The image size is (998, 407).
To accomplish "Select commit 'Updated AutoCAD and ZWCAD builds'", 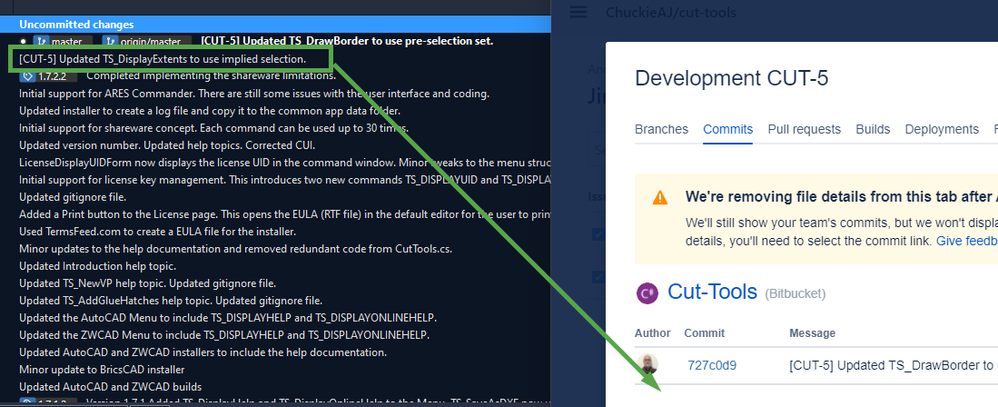I will pyautogui.click(x=110, y=386).
